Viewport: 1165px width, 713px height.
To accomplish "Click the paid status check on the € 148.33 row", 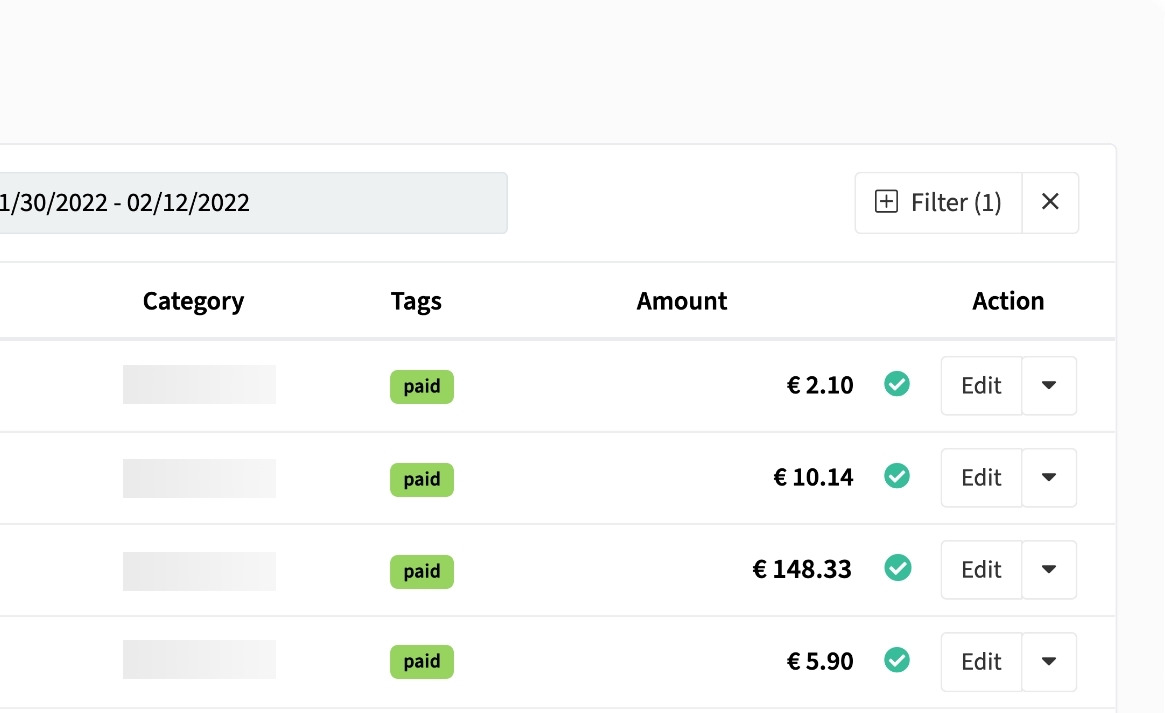I will coord(897,568).
